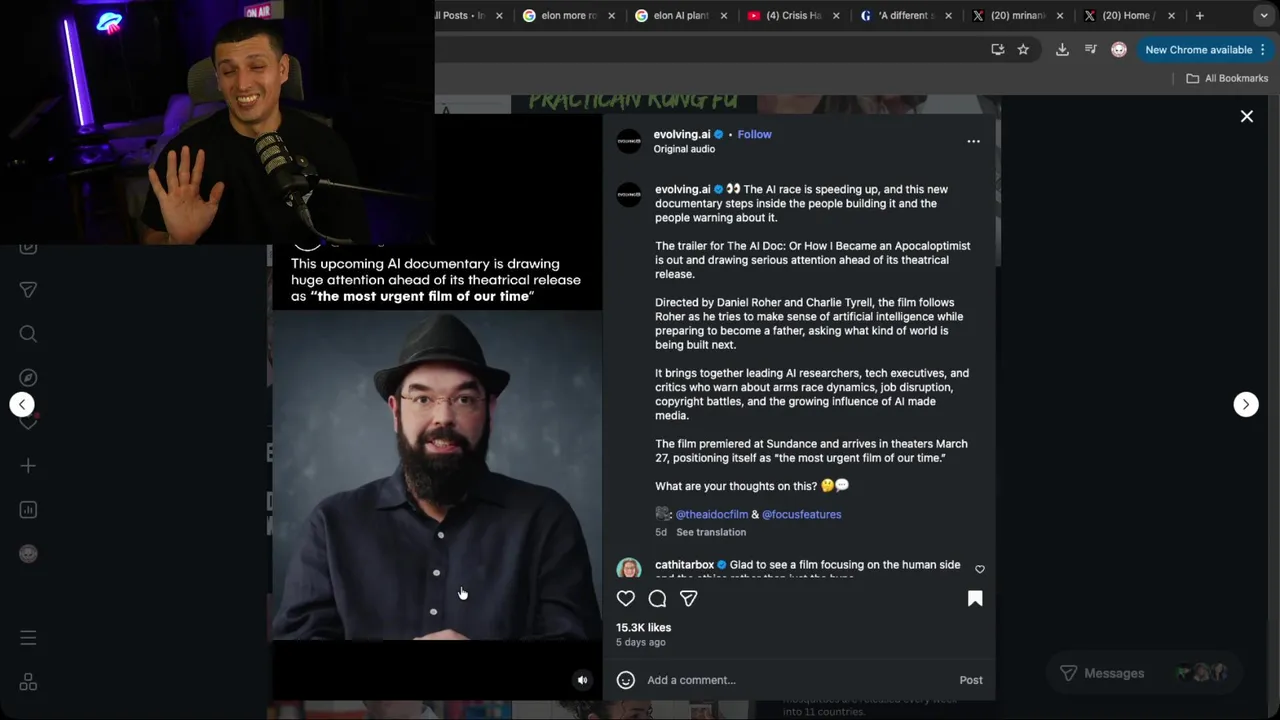The width and height of the screenshot is (1280, 720).
Task: Open Instagram sidebar Dashboard chart icon
Action: 28,510
